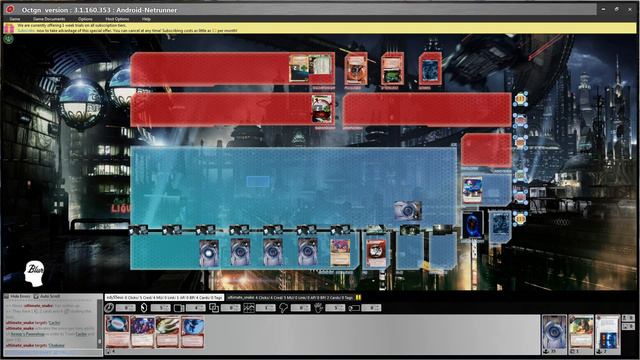The image size is (640, 360).
Task: Click the Subscribe link in the yellow banner
Action: pyautogui.click(x=26, y=31)
